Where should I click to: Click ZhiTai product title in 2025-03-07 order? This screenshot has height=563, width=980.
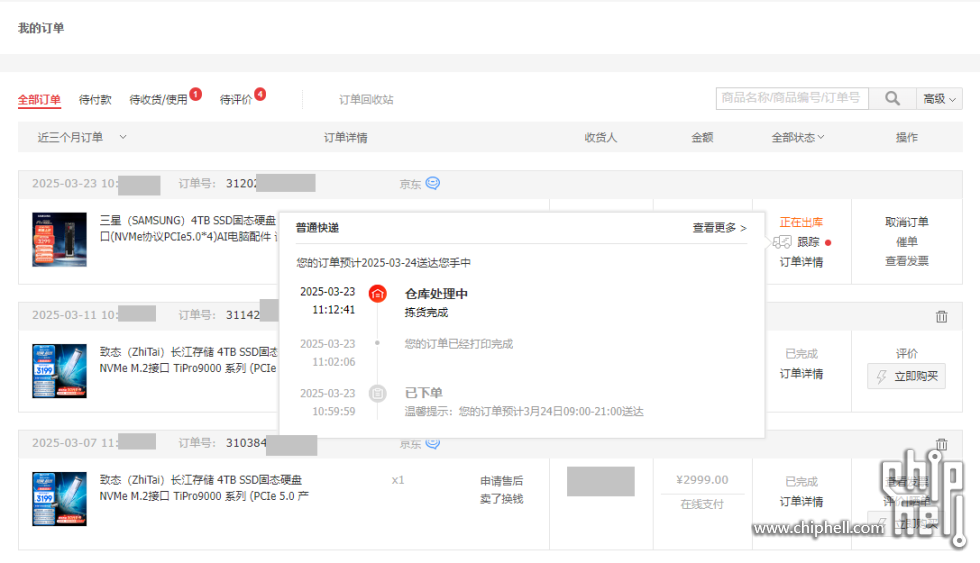click(204, 487)
